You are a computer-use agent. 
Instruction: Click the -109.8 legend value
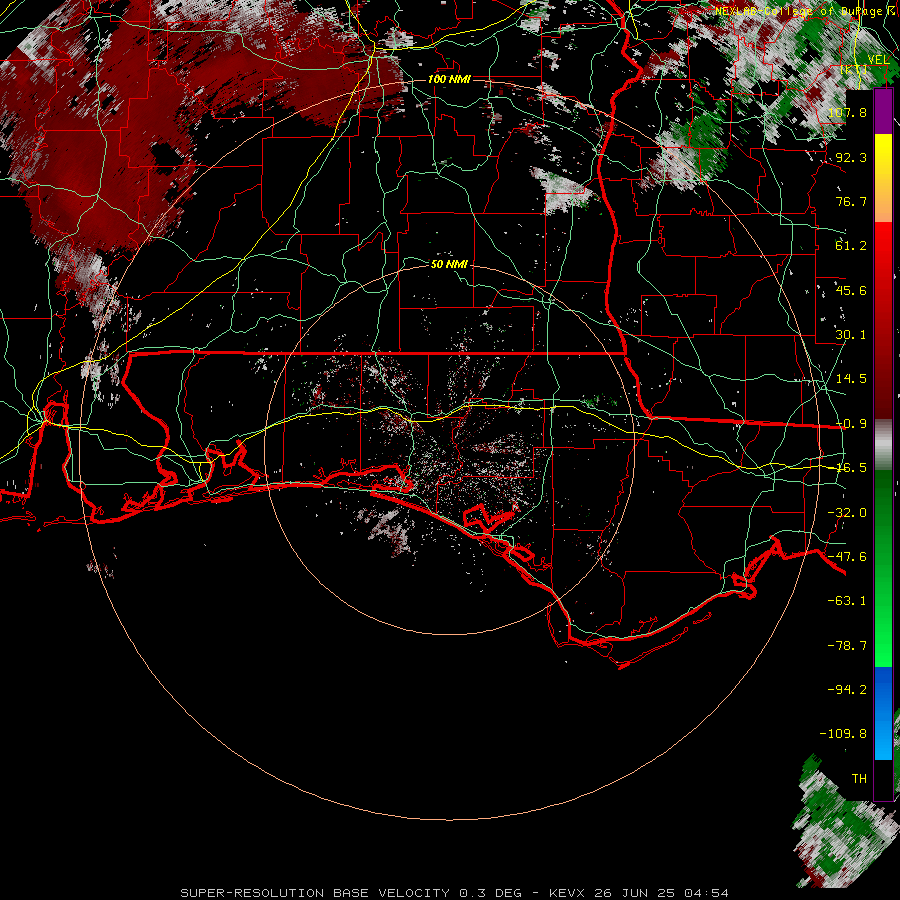point(843,734)
